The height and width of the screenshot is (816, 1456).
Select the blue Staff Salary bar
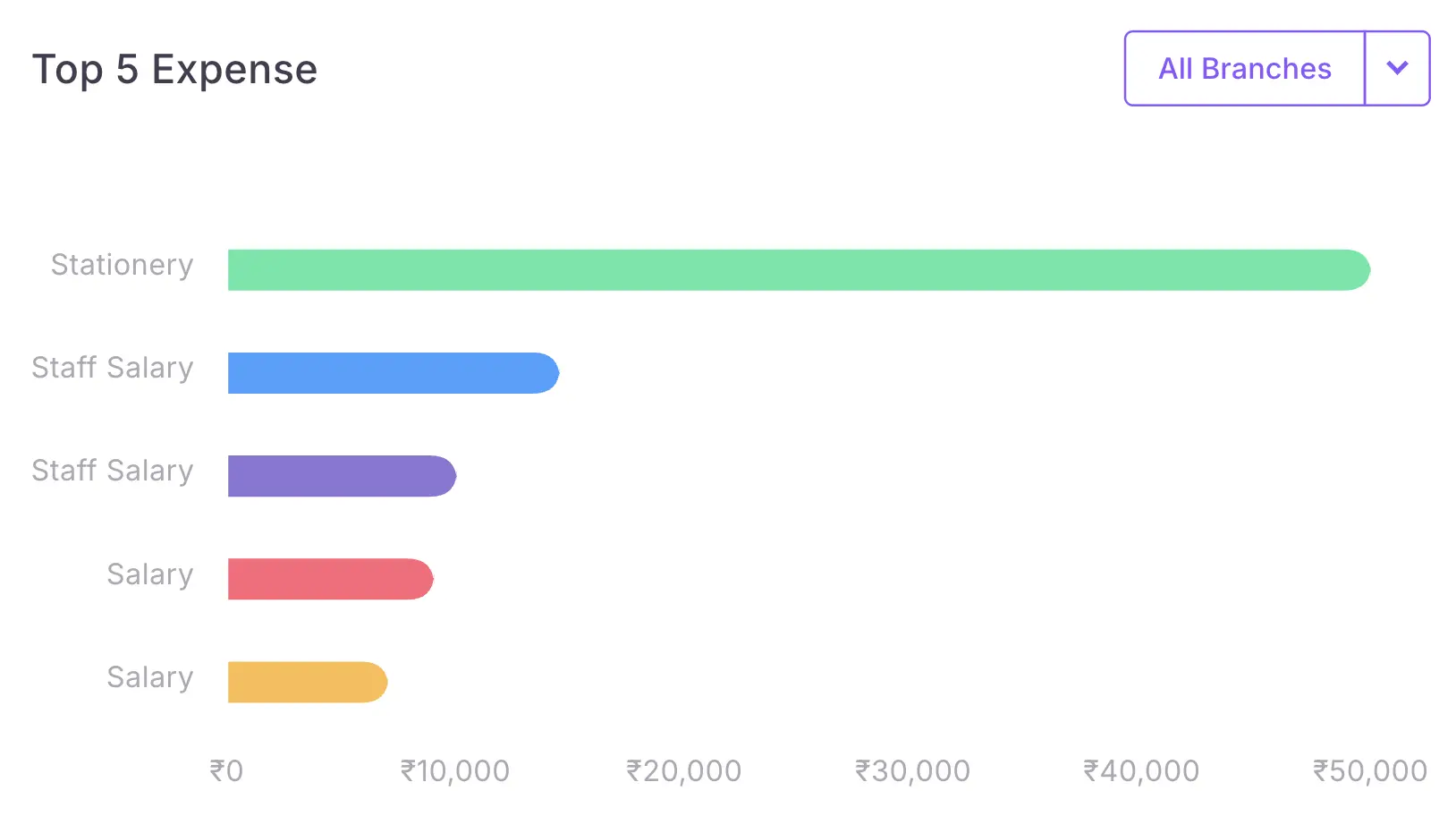coord(392,373)
